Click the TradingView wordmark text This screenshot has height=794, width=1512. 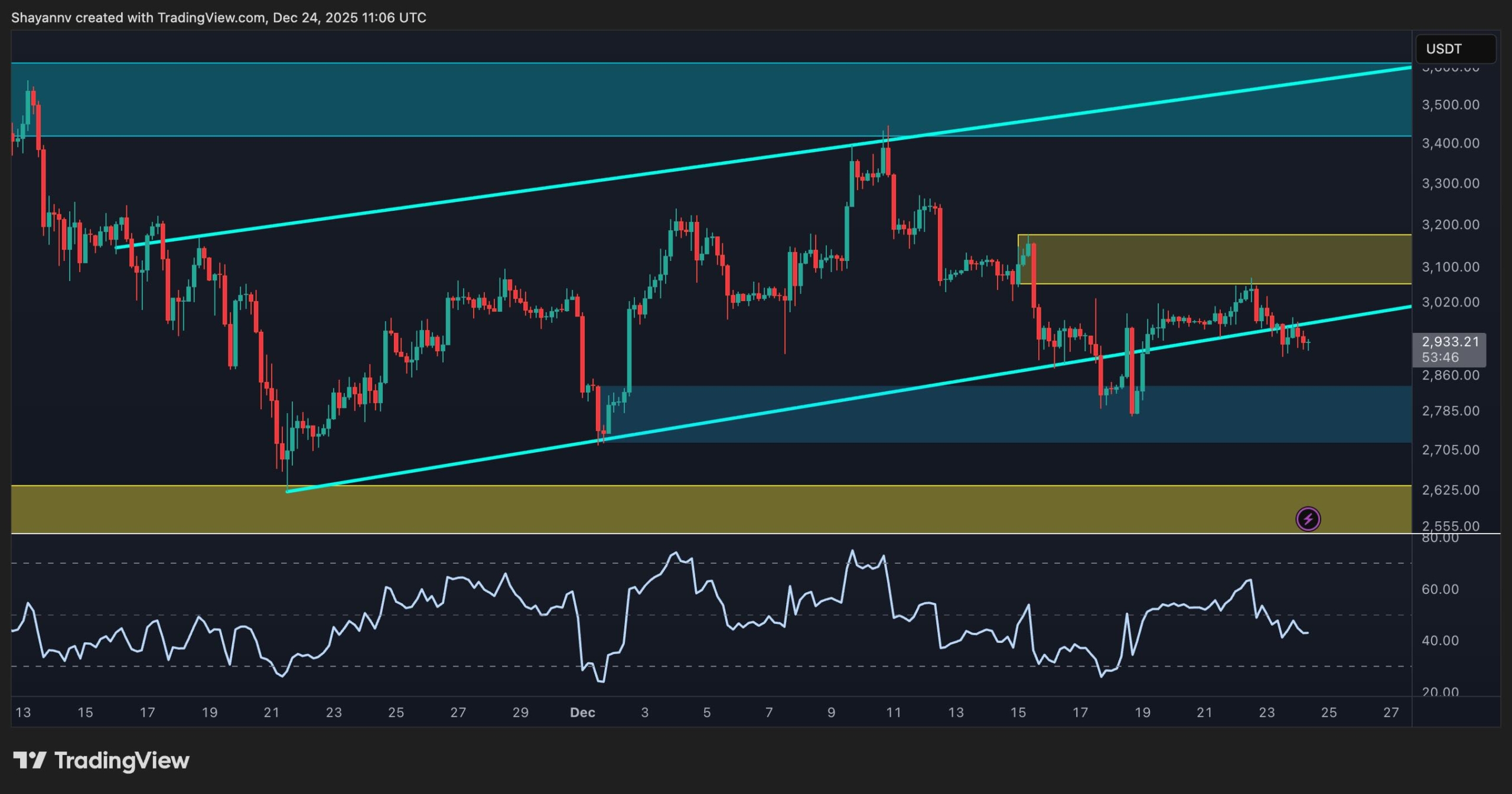click(122, 760)
